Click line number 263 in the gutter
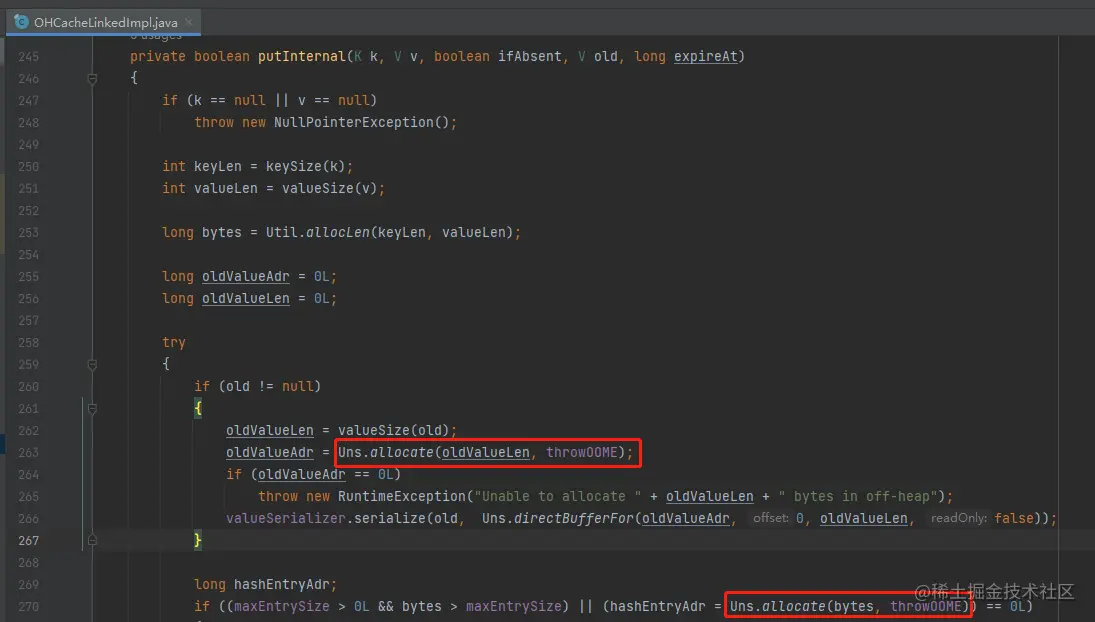The width and height of the screenshot is (1095, 622). tap(29, 452)
